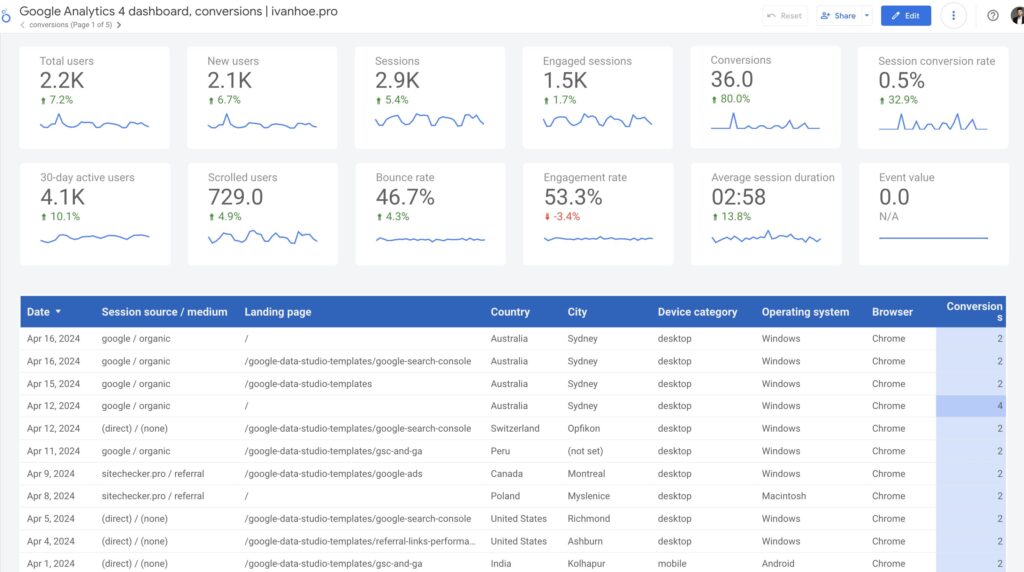Click the red -3.4% engagement rate change
This screenshot has width=1024, height=572.
(x=562, y=216)
